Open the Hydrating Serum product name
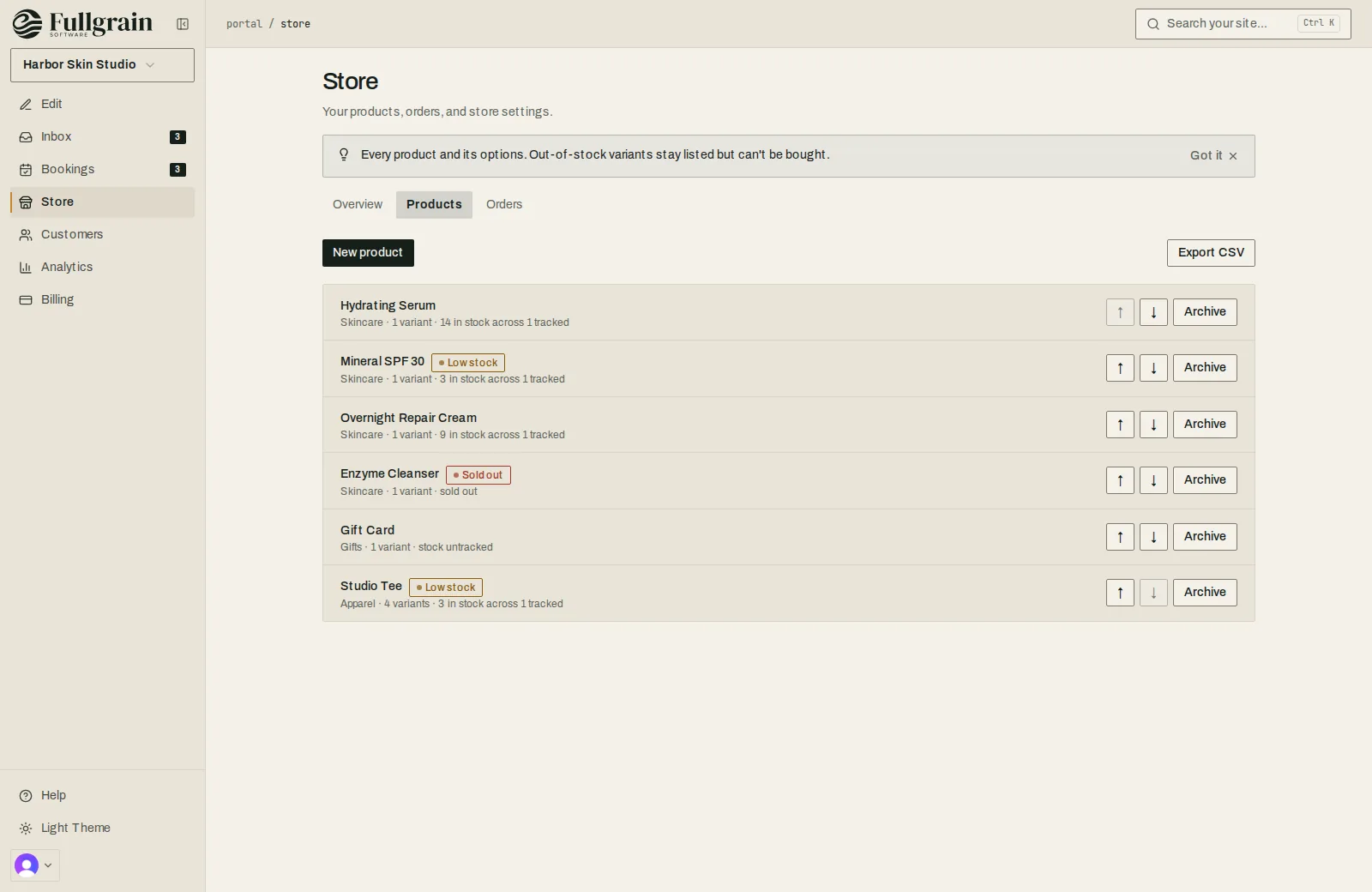 point(388,305)
